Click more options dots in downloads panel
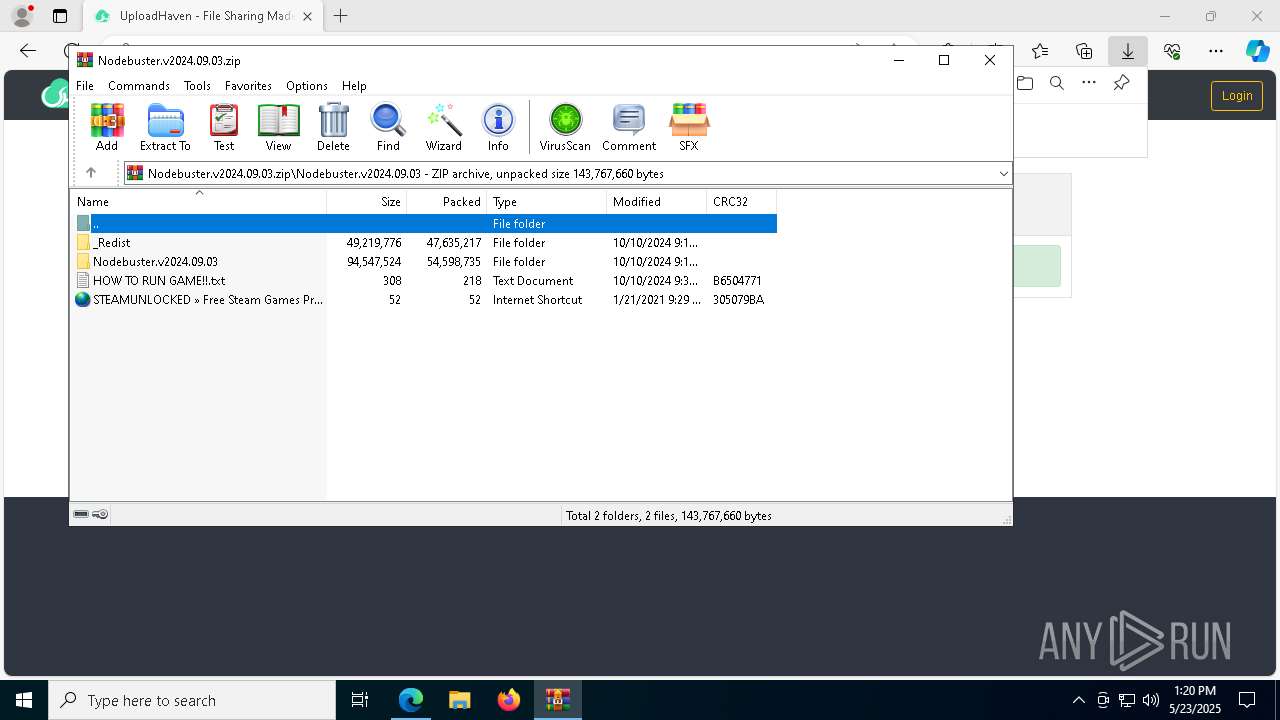Viewport: 1280px width, 720px height. 1089,83
